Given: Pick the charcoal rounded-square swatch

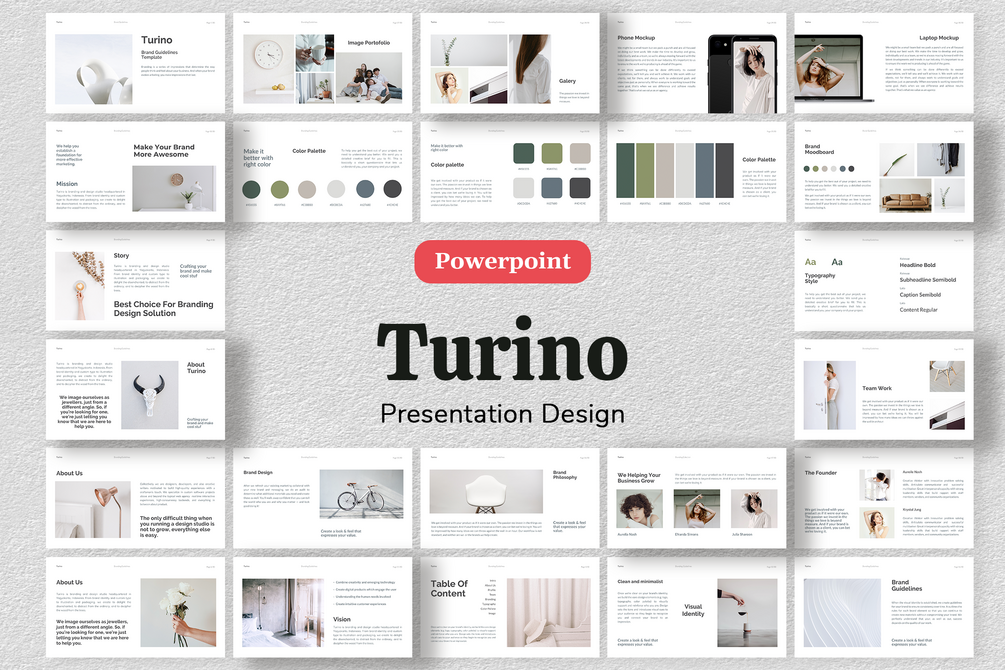Looking at the screenshot, I should pos(580,188).
